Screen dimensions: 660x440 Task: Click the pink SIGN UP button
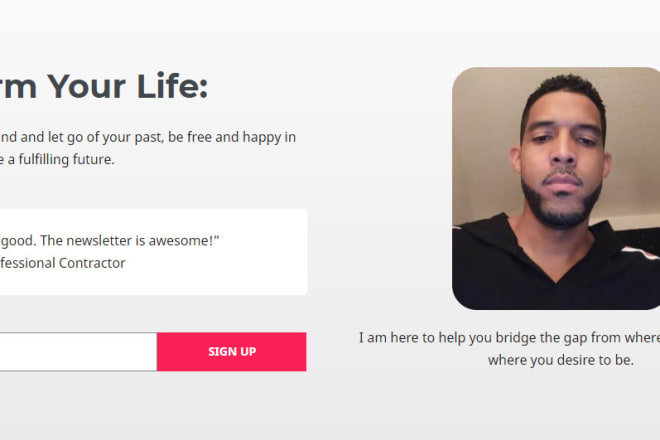coord(232,352)
